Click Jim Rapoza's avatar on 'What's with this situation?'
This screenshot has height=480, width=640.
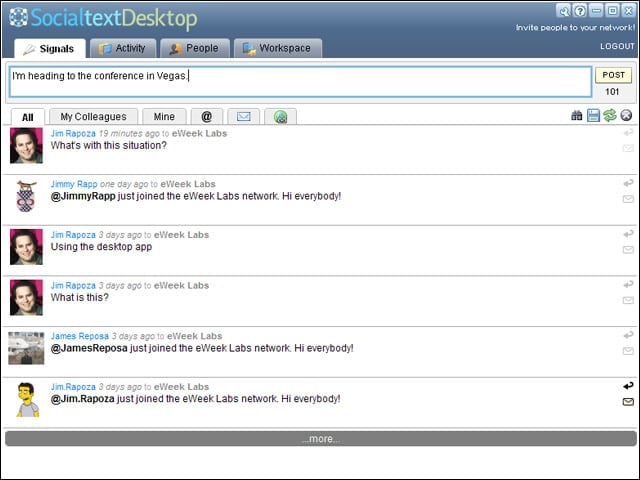coord(26,146)
